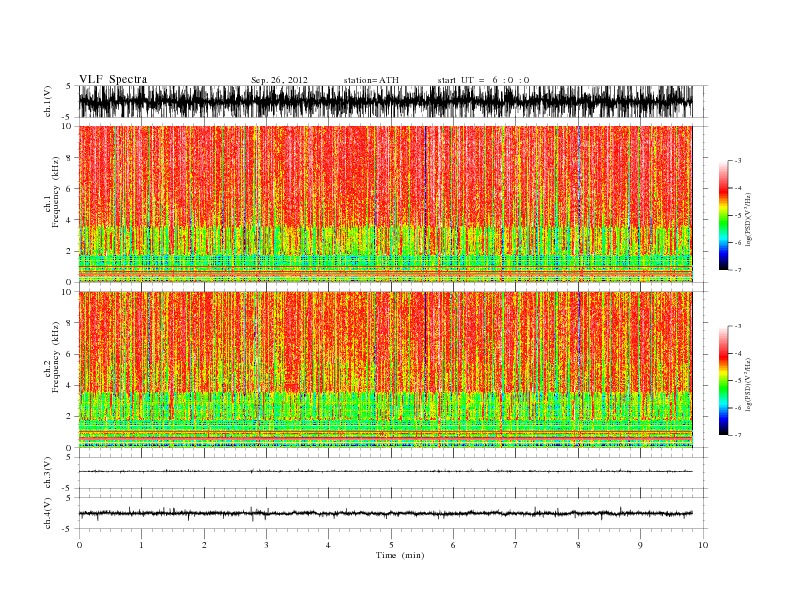
Task: Click the 'VLF Spectra' title text
Action: (x=113, y=79)
